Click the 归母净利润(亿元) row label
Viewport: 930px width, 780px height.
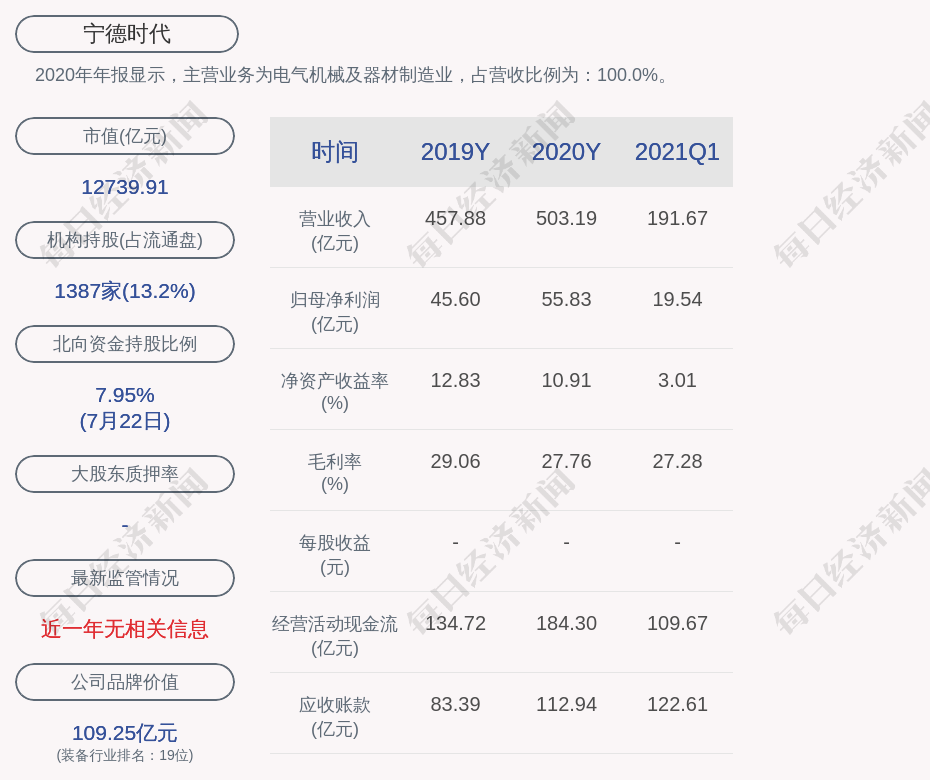[335, 312]
